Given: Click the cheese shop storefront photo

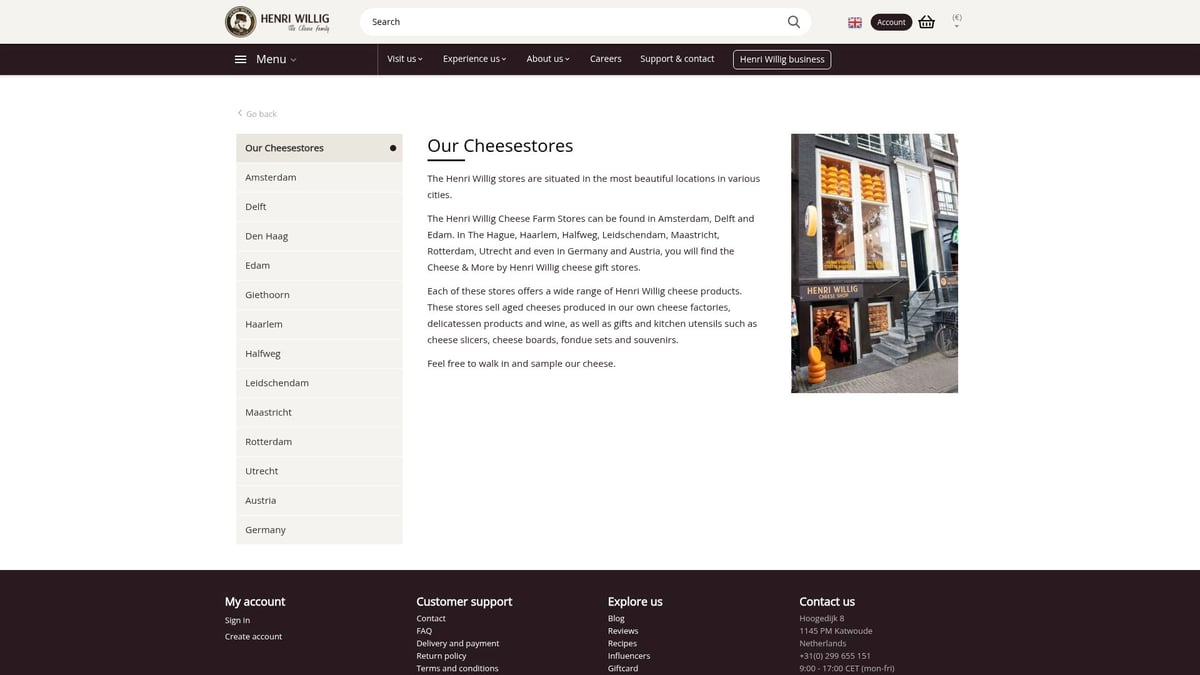Looking at the screenshot, I should click(874, 263).
